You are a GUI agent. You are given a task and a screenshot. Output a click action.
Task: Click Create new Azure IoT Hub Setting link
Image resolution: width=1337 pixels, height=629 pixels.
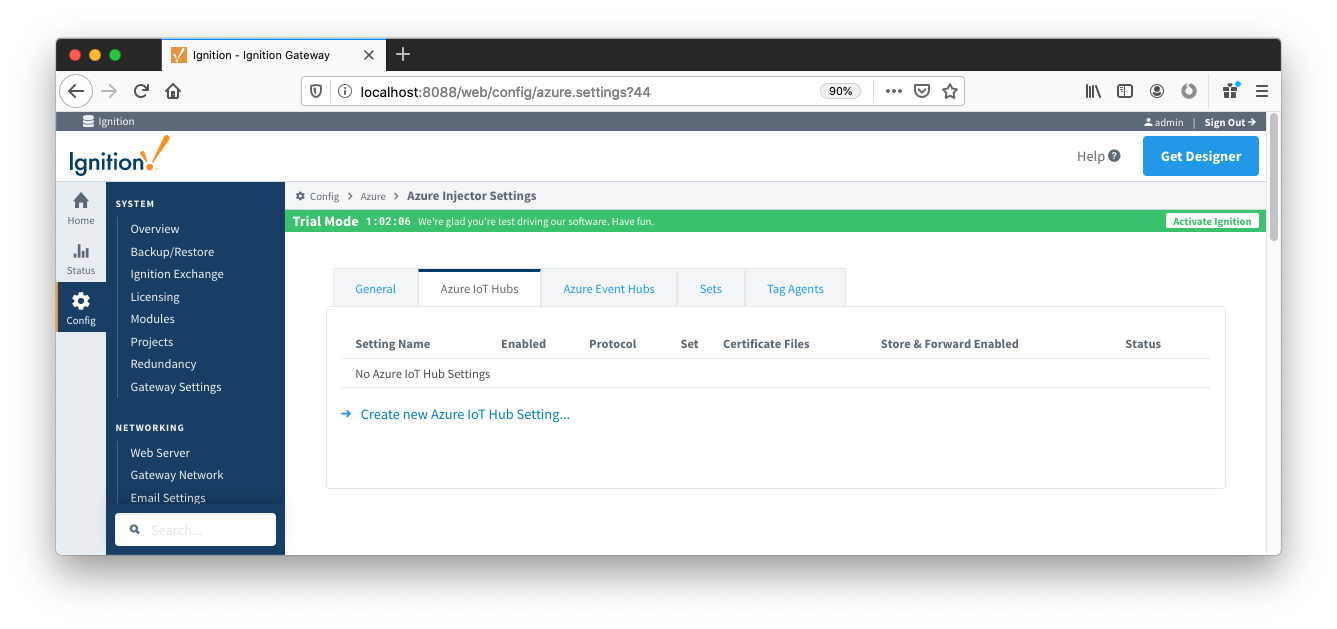pyautogui.click(x=465, y=414)
